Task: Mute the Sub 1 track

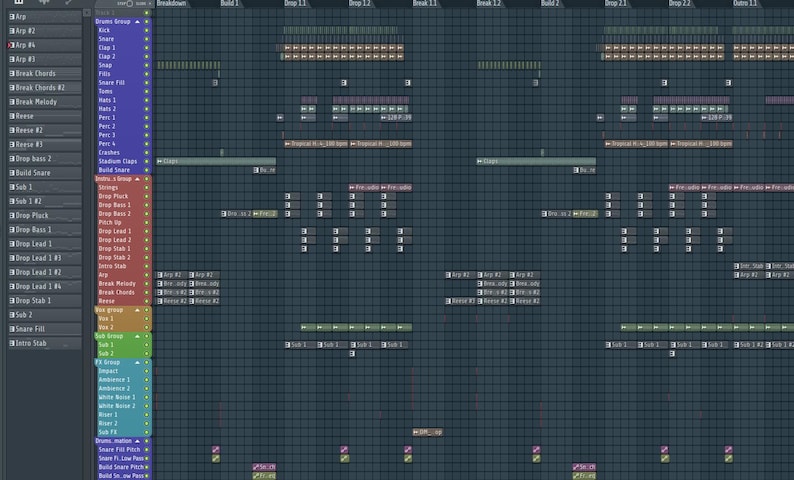Action: (x=147, y=345)
